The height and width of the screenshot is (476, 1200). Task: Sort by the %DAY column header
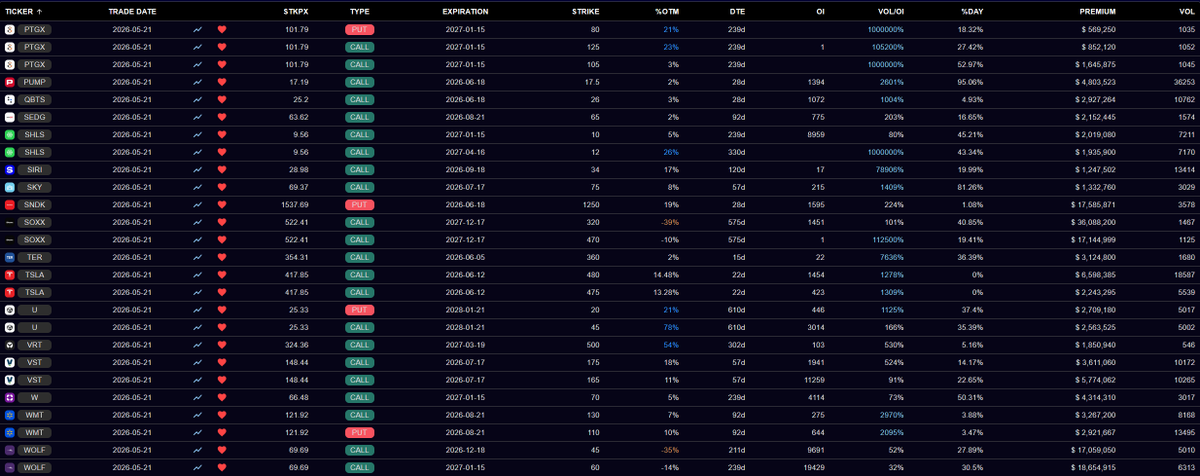tap(972, 10)
